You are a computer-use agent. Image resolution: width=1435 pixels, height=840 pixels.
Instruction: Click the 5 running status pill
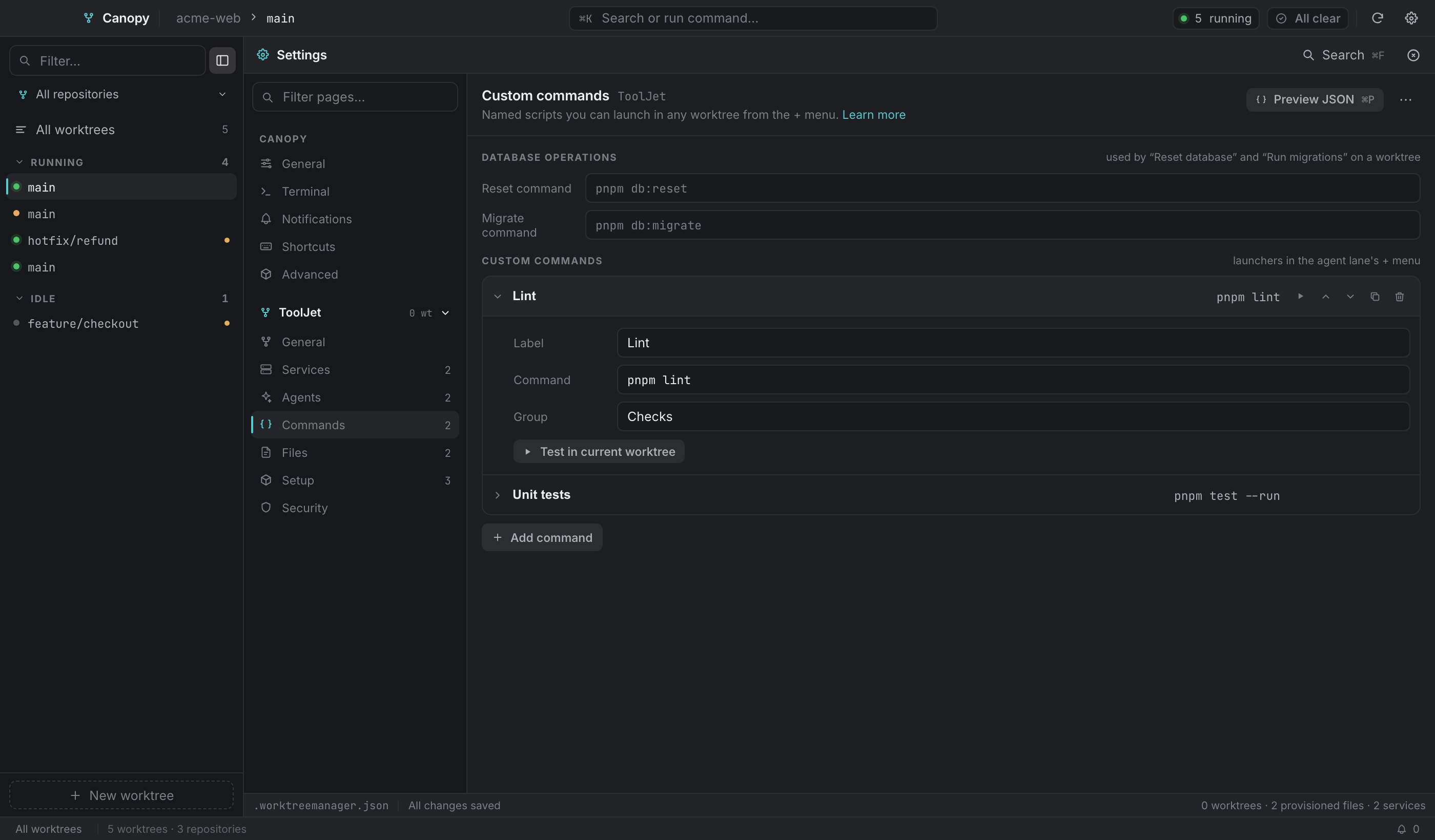1216,18
